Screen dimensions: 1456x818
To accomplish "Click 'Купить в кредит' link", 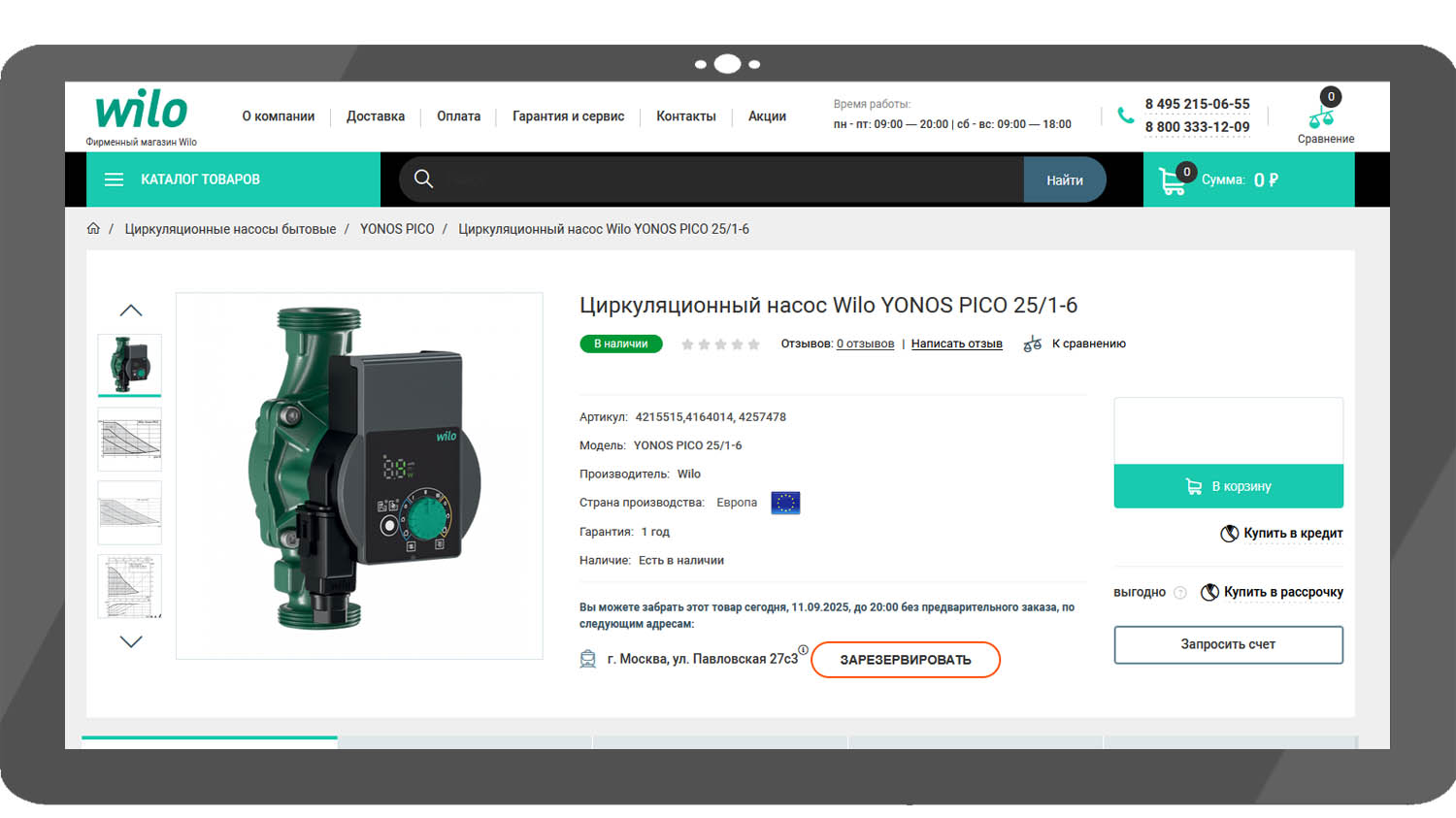I will click(x=1293, y=534).
